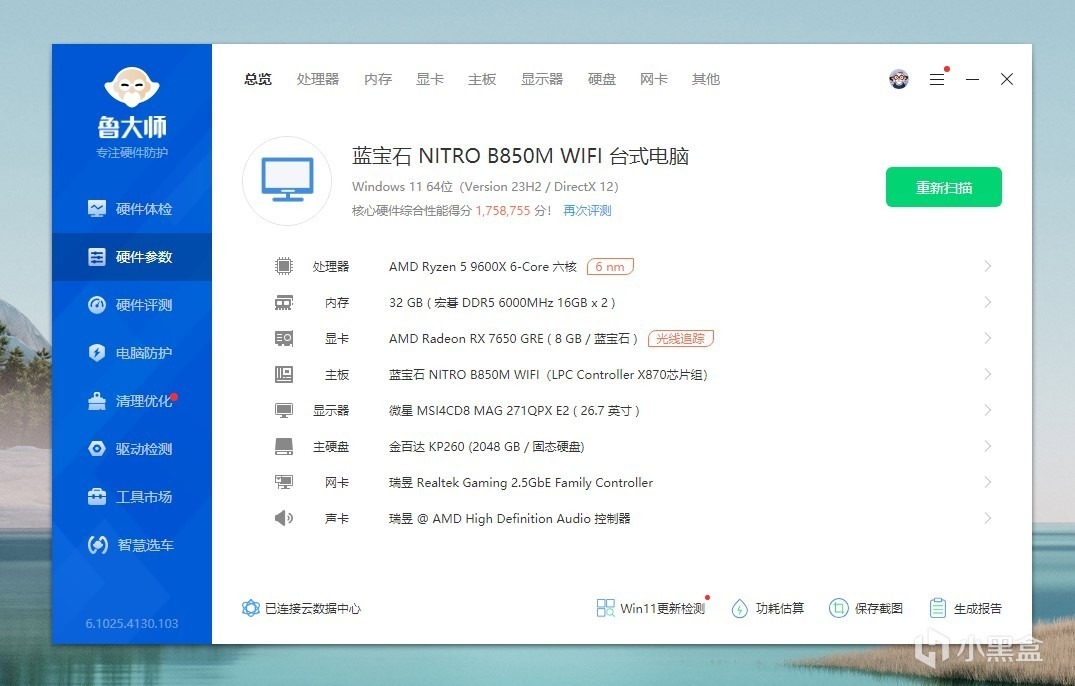The width and height of the screenshot is (1075, 686).
Task: Click the 工具市场 toolbox icon
Action: (x=97, y=496)
